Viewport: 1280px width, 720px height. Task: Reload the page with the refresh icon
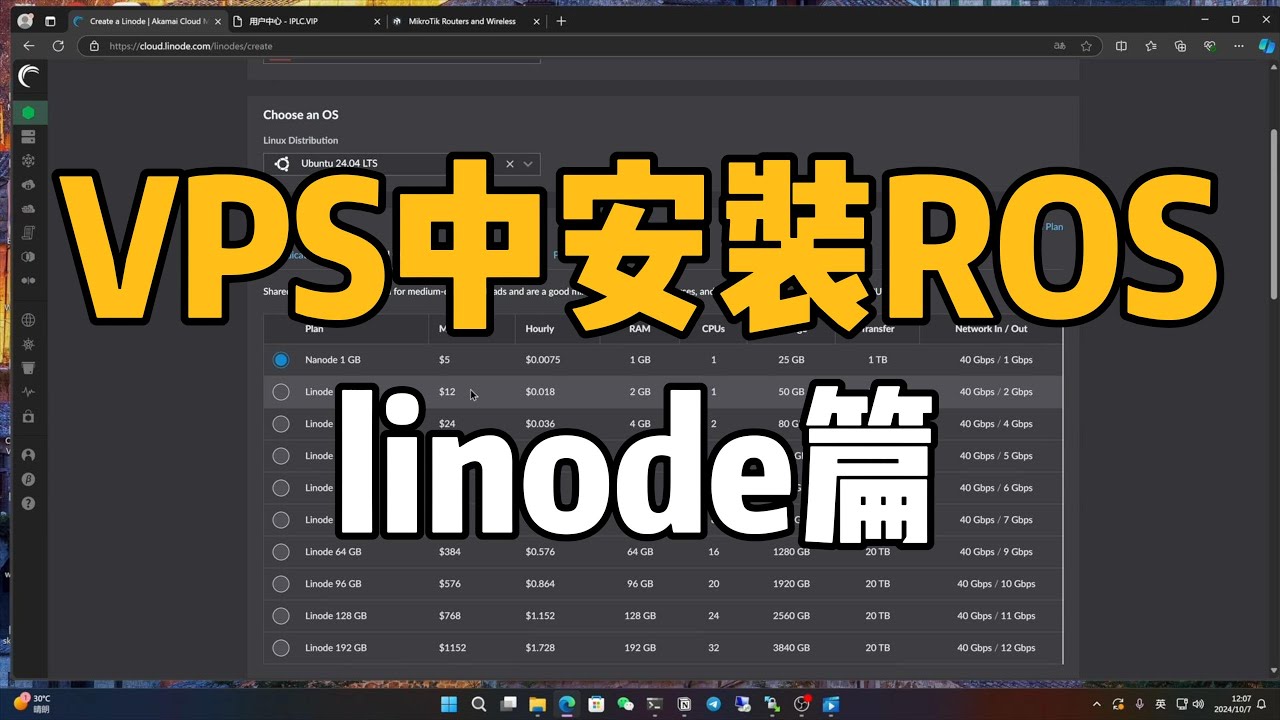click(58, 46)
